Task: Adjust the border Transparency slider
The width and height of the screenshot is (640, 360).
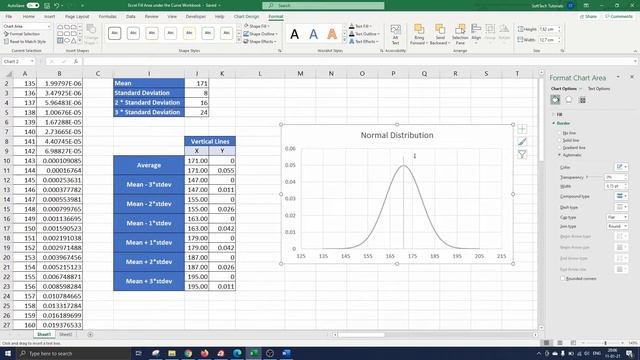Action: 595,177
